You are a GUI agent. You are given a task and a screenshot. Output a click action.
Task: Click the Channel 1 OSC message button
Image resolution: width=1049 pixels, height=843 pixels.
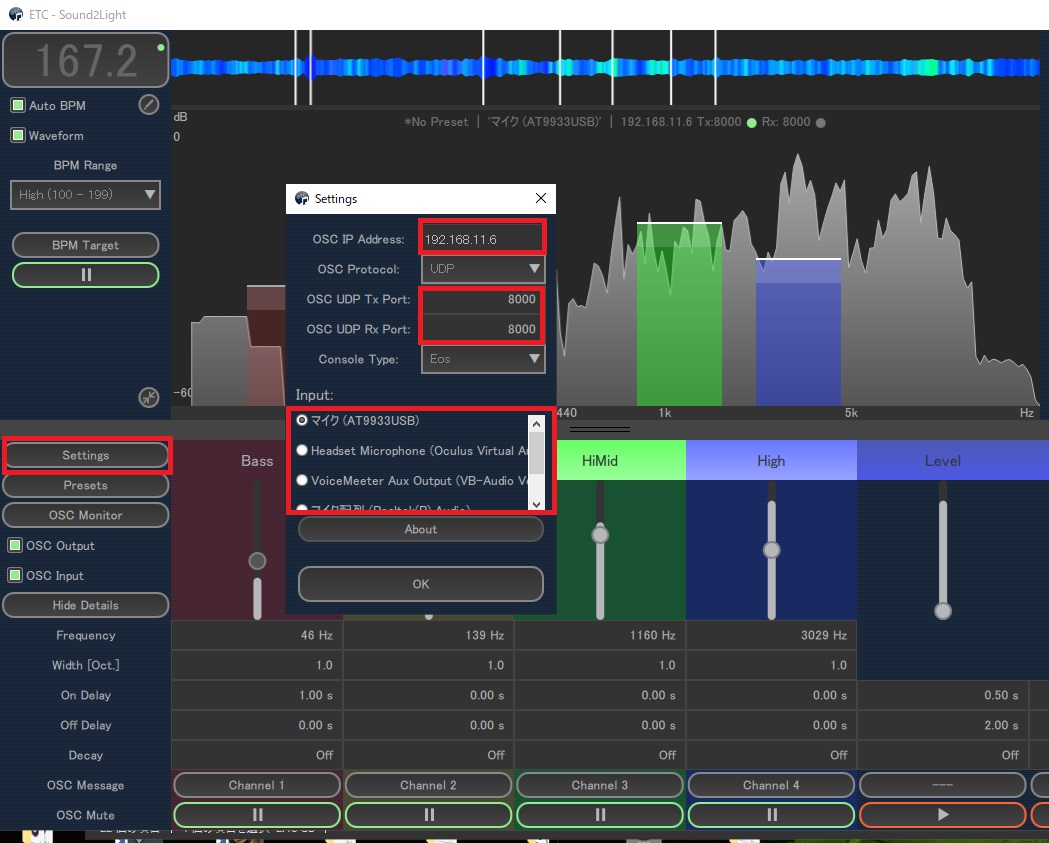[257, 785]
